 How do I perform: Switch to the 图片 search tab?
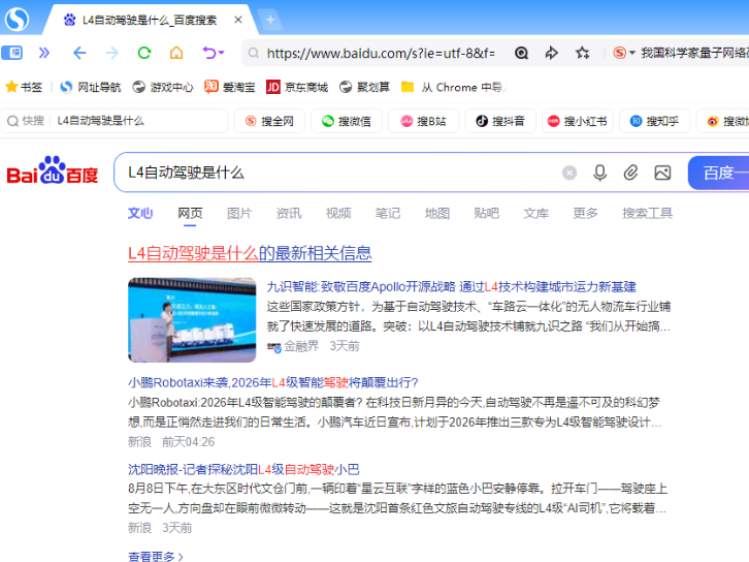(240, 213)
